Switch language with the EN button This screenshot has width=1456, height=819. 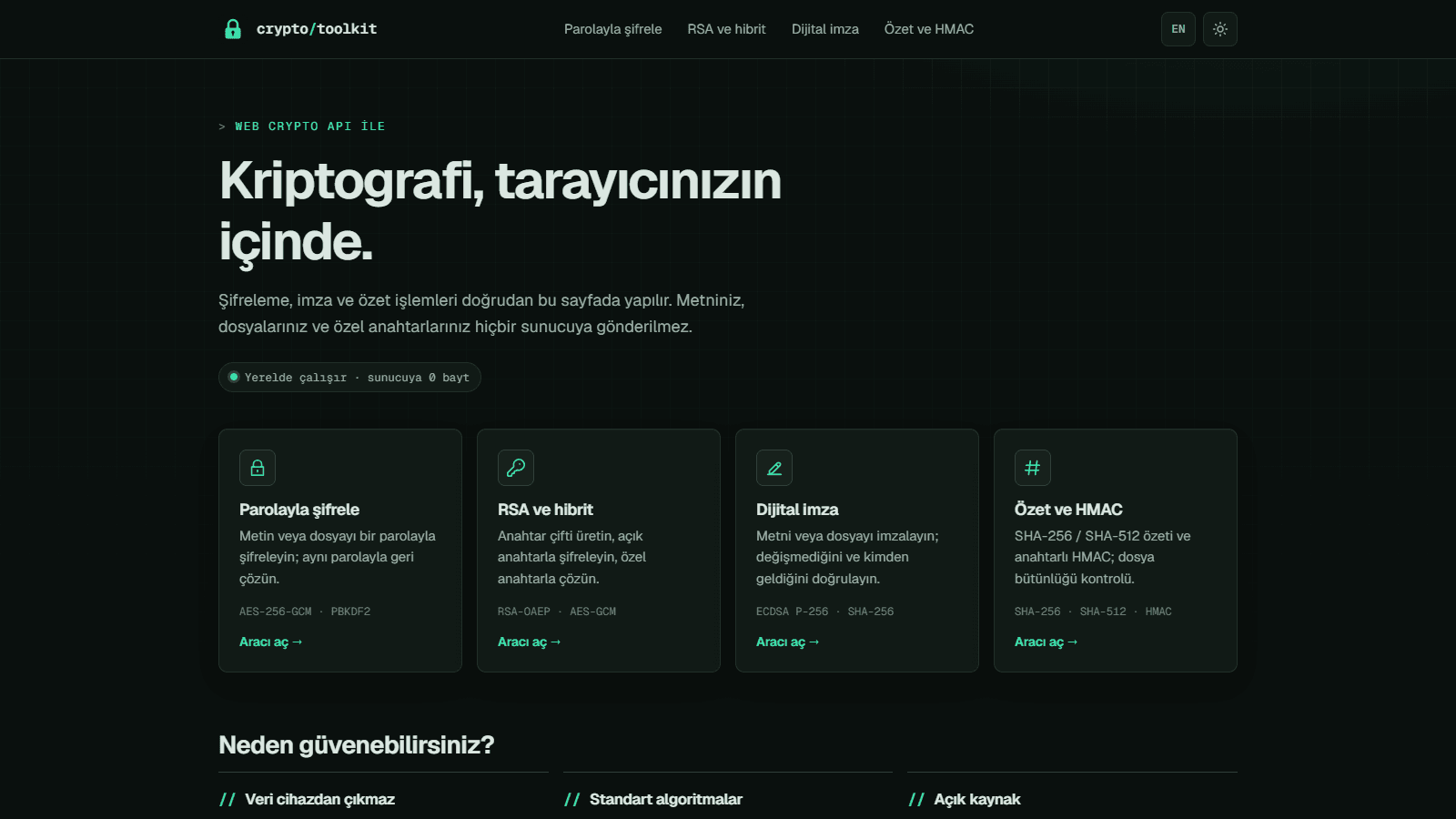1178,29
